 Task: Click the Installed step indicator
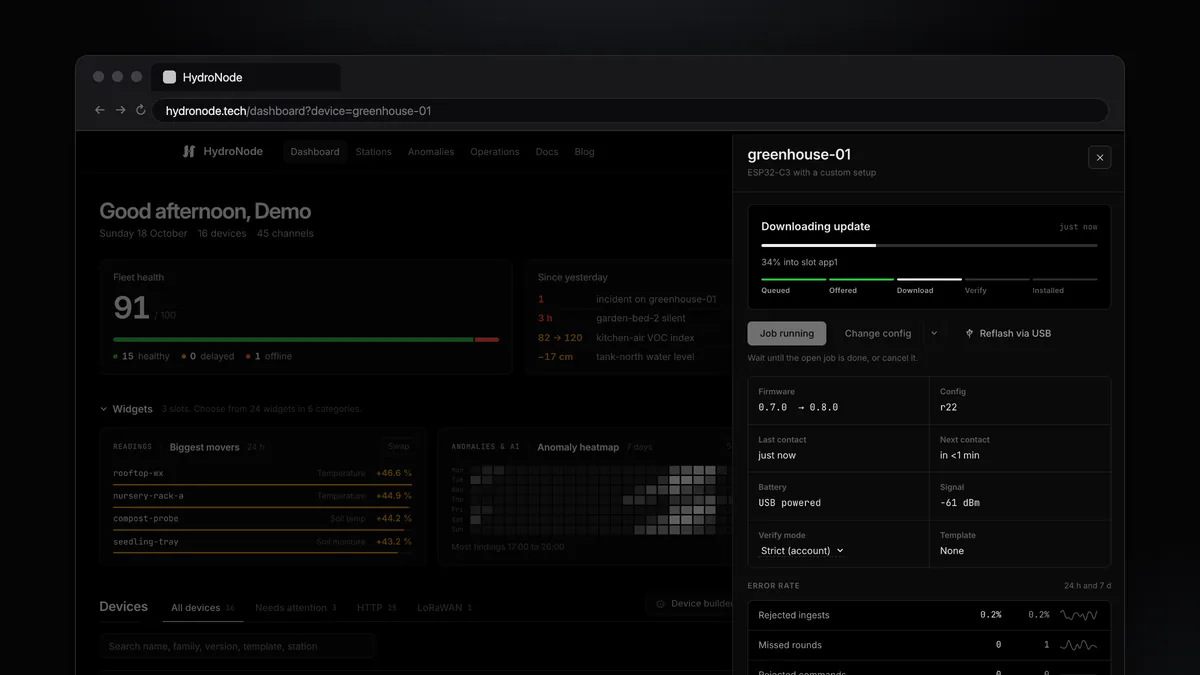1065,285
